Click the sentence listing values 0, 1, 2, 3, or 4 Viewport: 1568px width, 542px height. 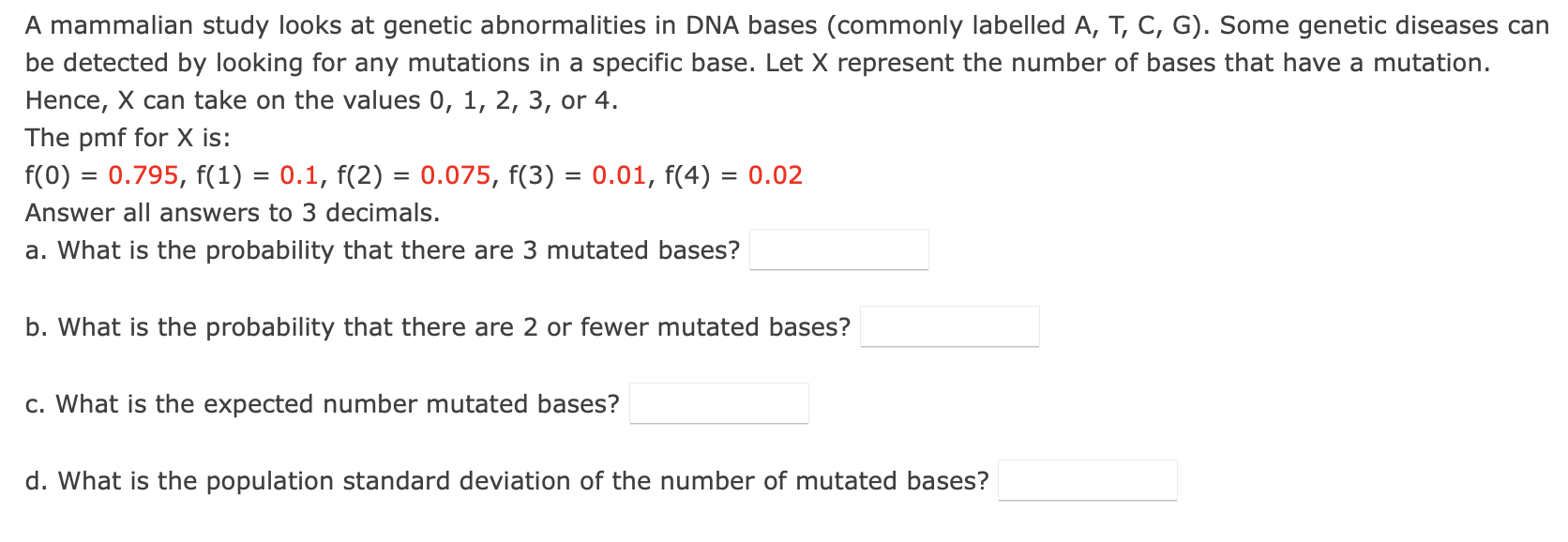click(x=321, y=99)
